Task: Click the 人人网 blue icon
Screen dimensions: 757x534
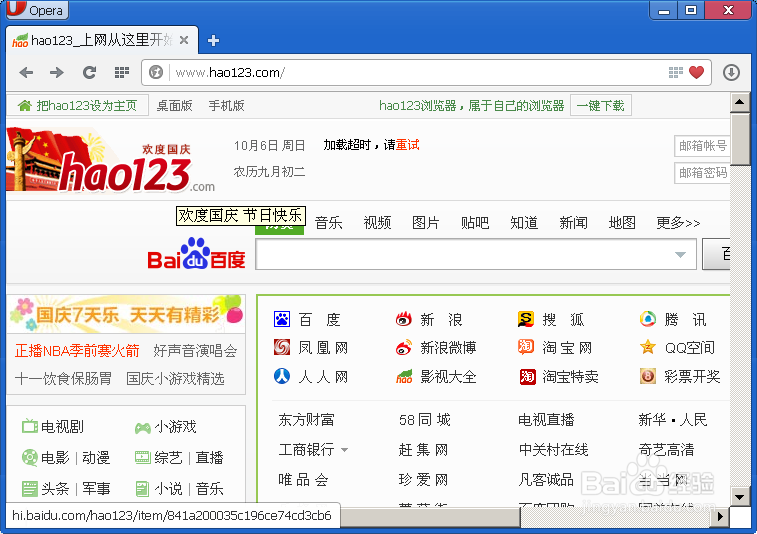Action: (282, 376)
